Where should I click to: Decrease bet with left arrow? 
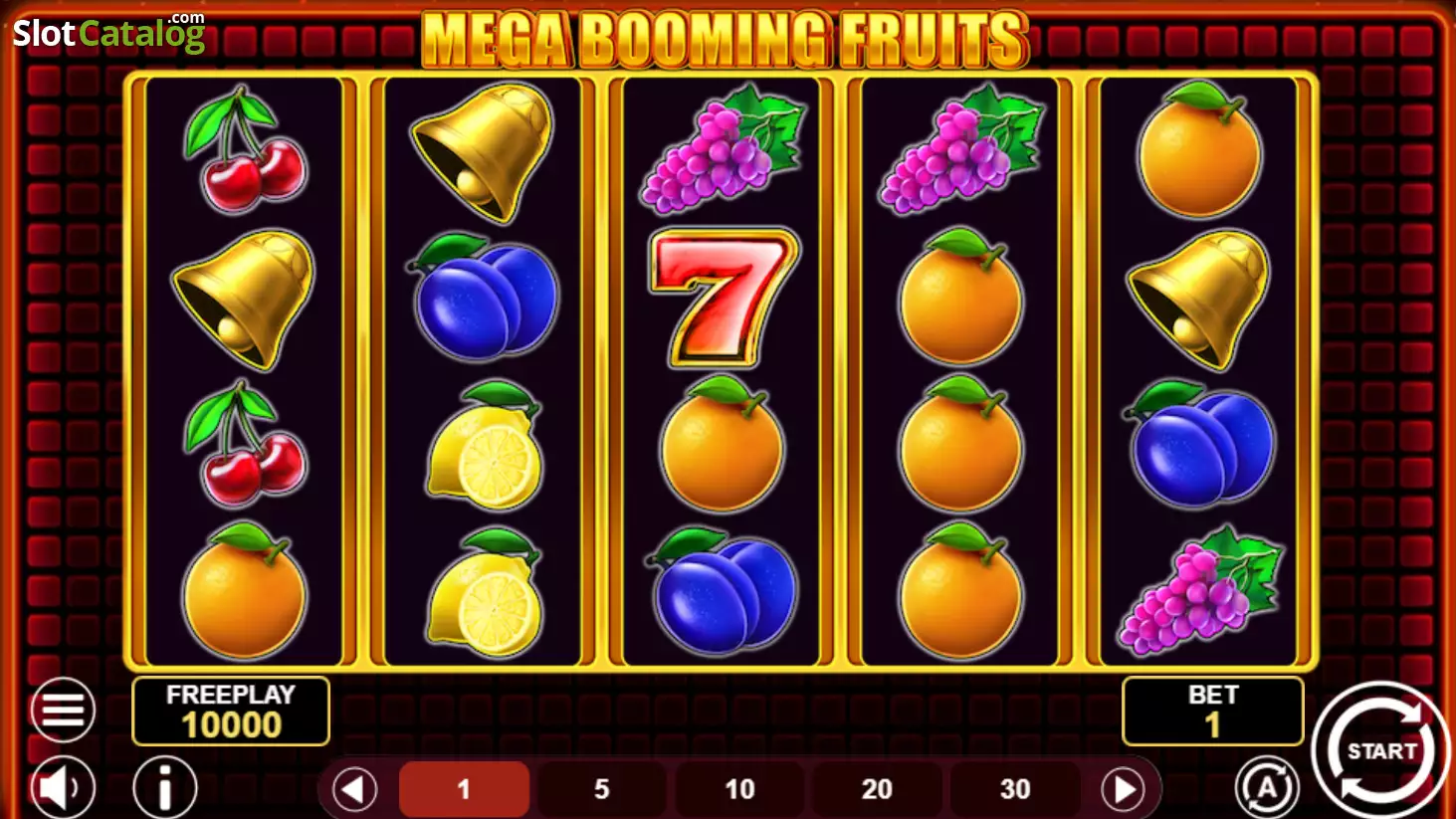[354, 790]
